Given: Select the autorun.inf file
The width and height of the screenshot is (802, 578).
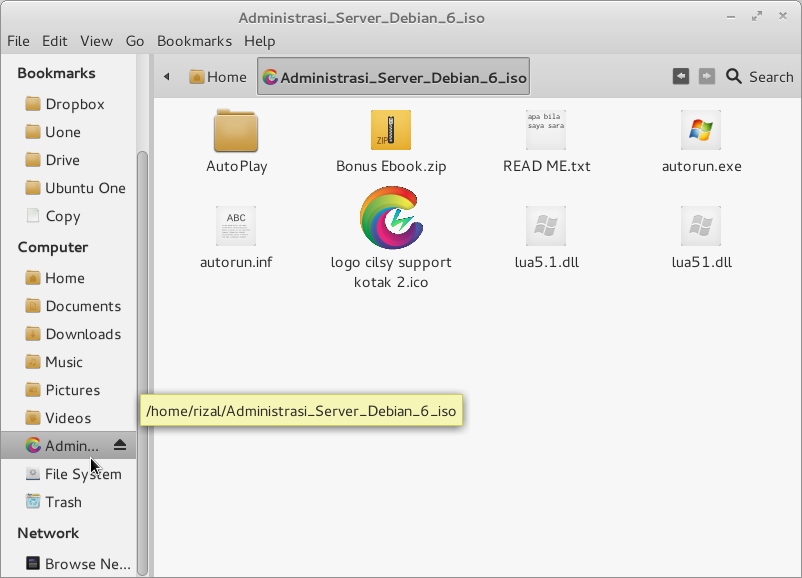Looking at the screenshot, I should tap(236, 226).
